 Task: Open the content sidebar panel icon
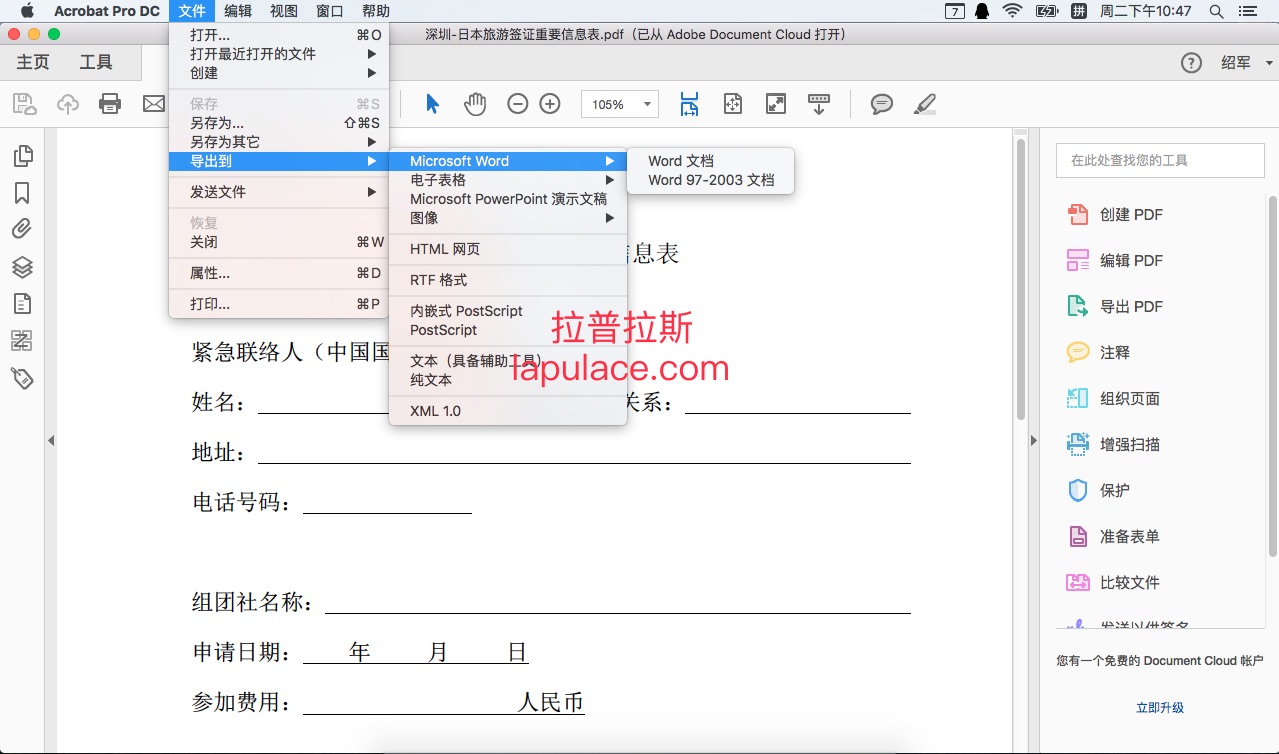click(22, 303)
